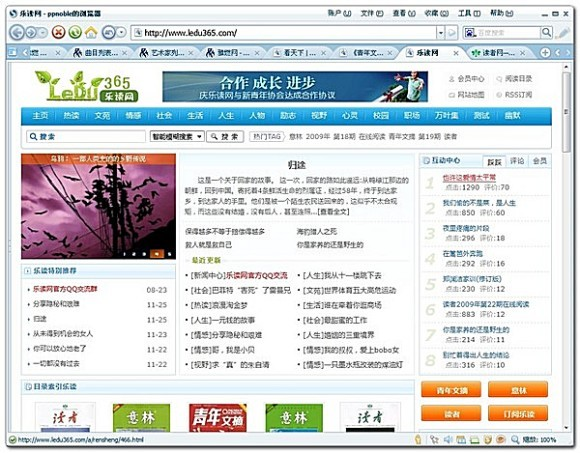Click the browser back arrow button
Viewport: 580px width, 453px height.
click(17, 33)
